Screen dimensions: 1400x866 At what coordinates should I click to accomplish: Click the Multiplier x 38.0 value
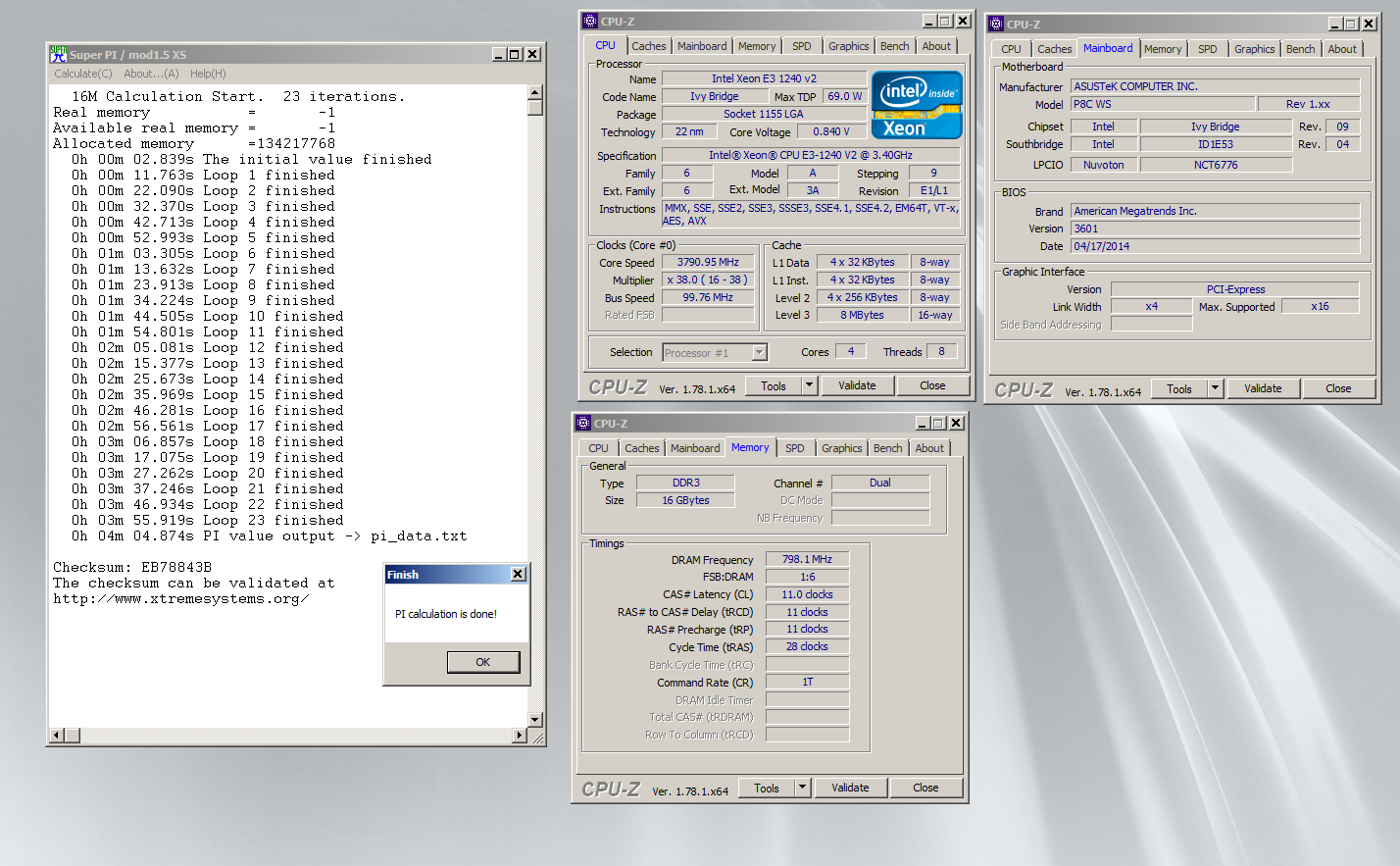(708, 280)
